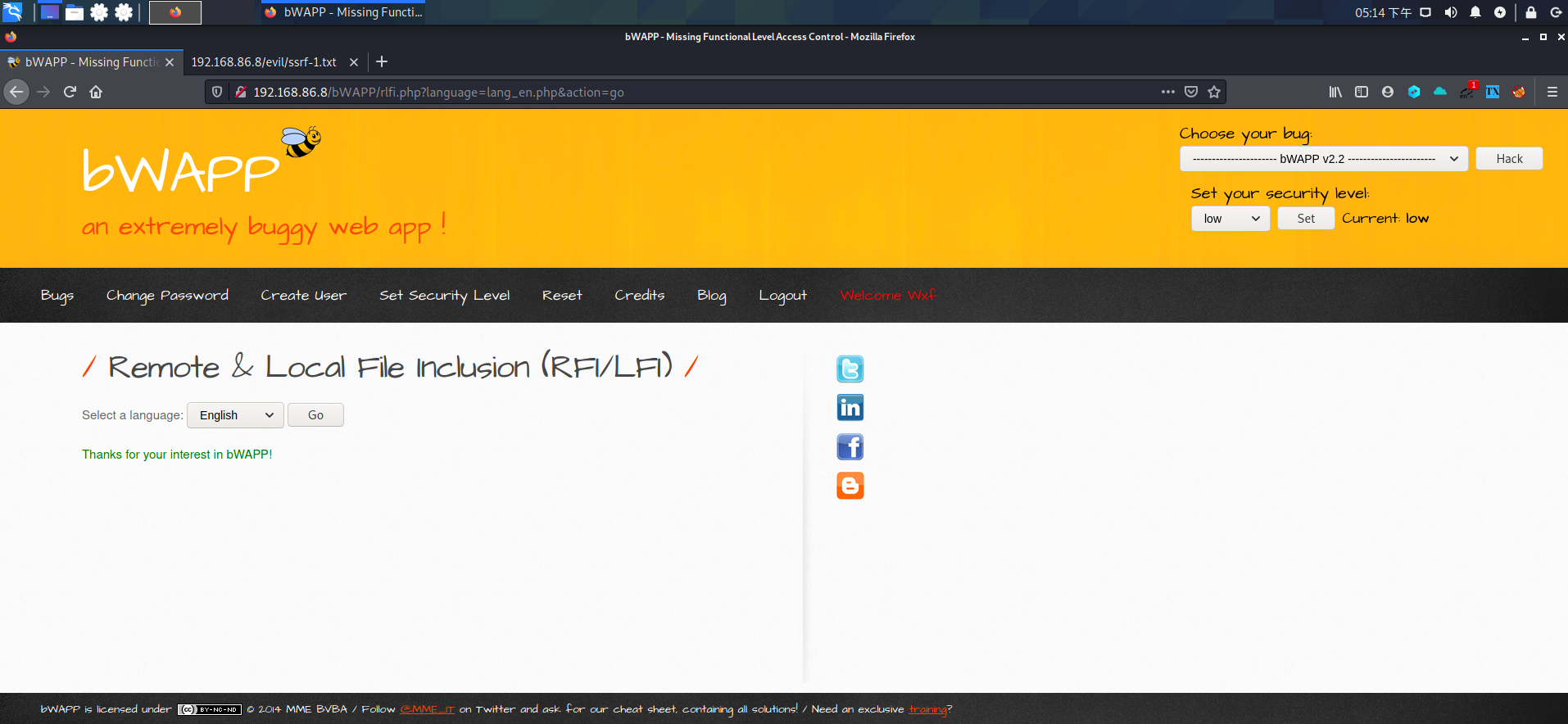Screen dimensions: 1568x724
Task: Follow the @MME_IT Twitter link
Action: tap(427, 709)
